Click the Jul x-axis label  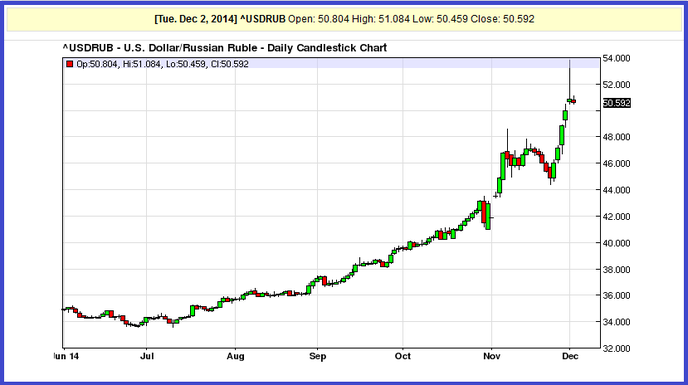point(147,356)
